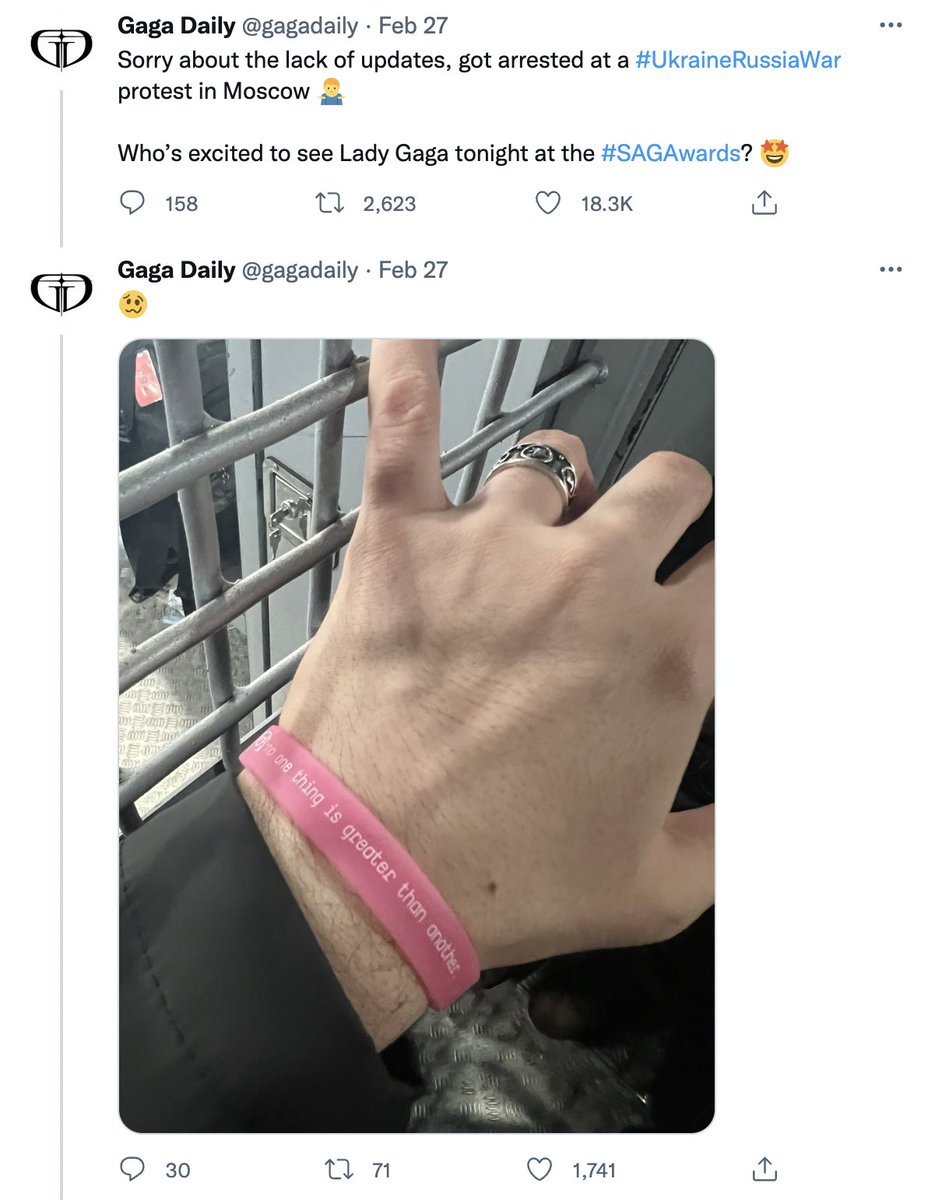Open the more options menu on the first tweet
This screenshot has width=928, height=1200.
[x=889, y=24]
